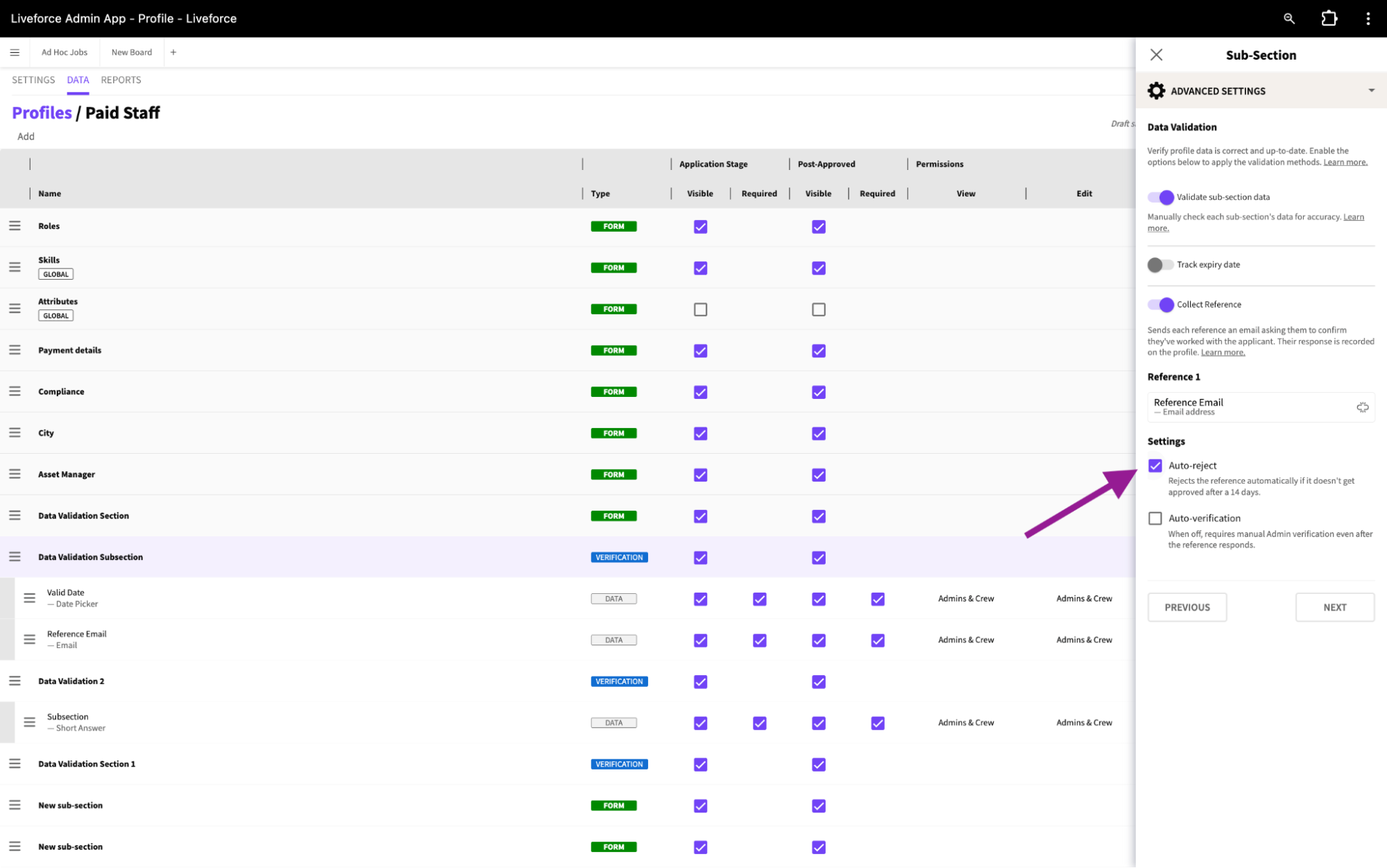Click the Add link under Profiles
Screen dimensions: 1387x868
pos(26,137)
